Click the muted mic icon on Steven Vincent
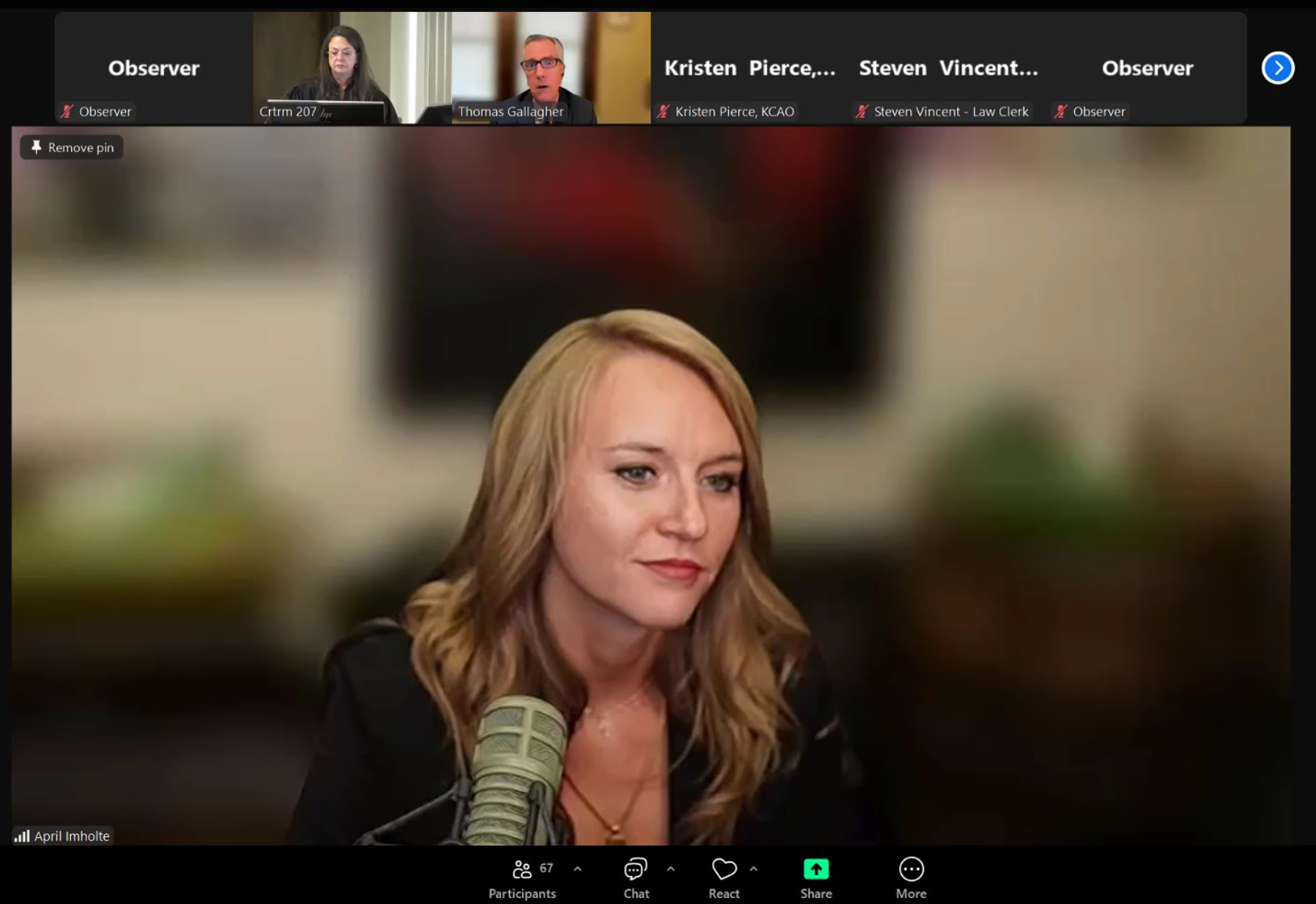 click(862, 112)
